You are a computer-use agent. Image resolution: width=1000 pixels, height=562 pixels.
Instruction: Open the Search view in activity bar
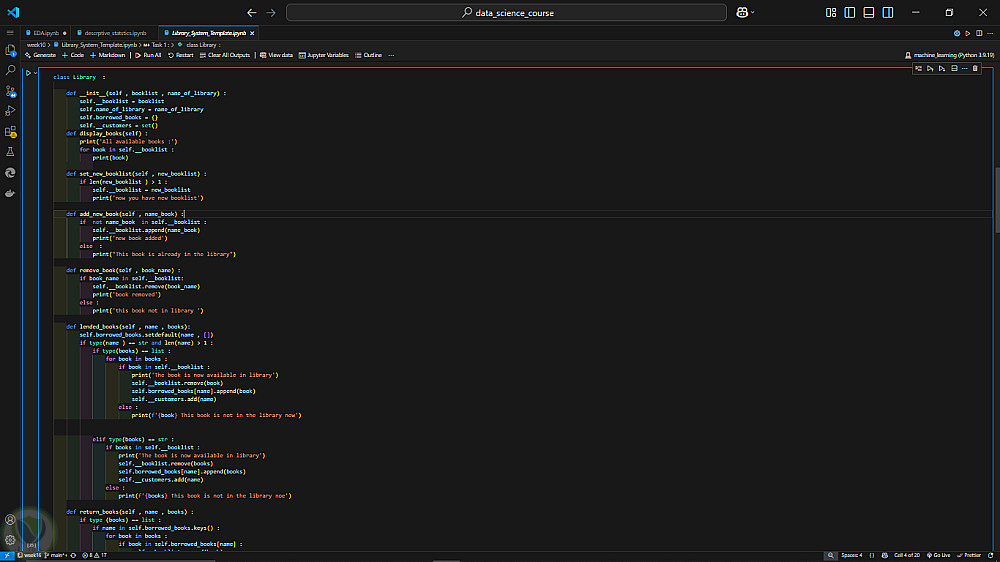pos(10,70)
